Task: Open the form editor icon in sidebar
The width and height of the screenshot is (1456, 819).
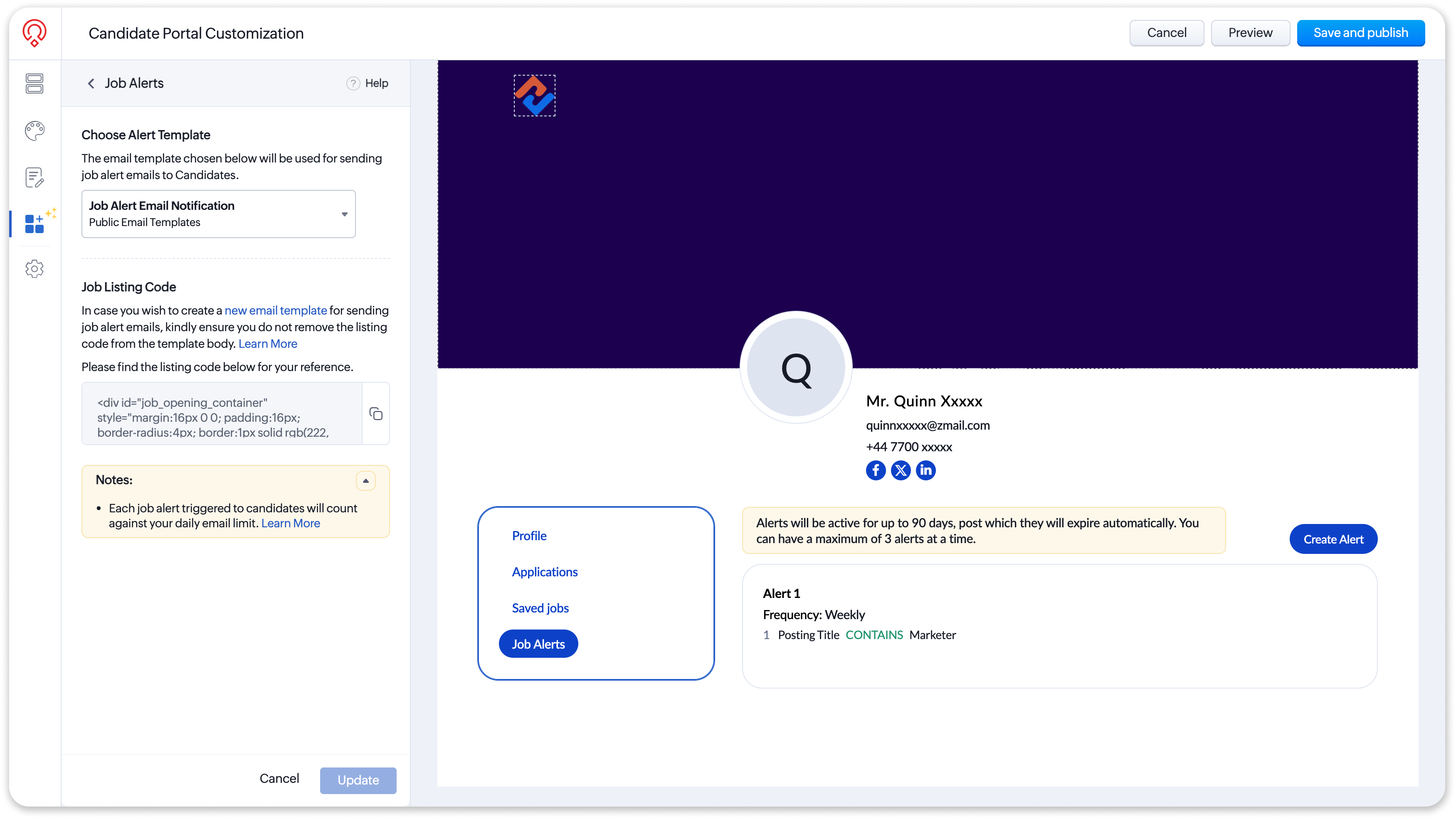Action: 35,177
